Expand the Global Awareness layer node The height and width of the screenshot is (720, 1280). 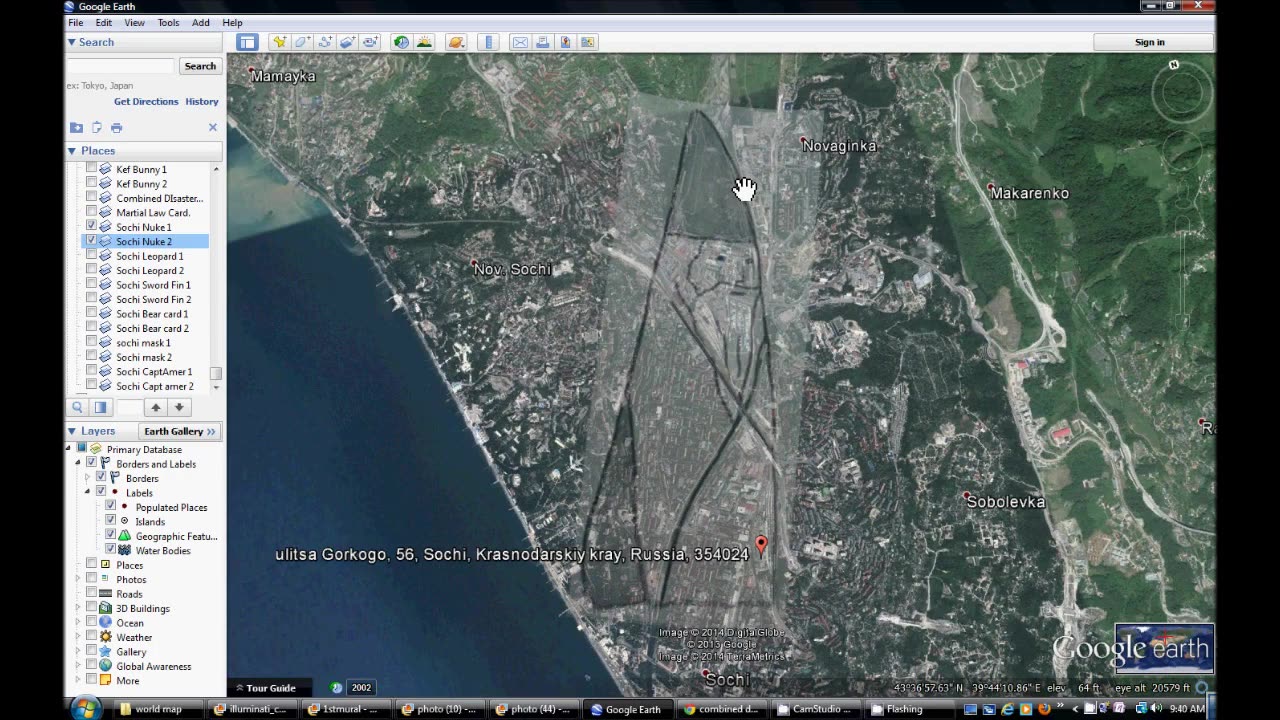click(x=78, y=666)
